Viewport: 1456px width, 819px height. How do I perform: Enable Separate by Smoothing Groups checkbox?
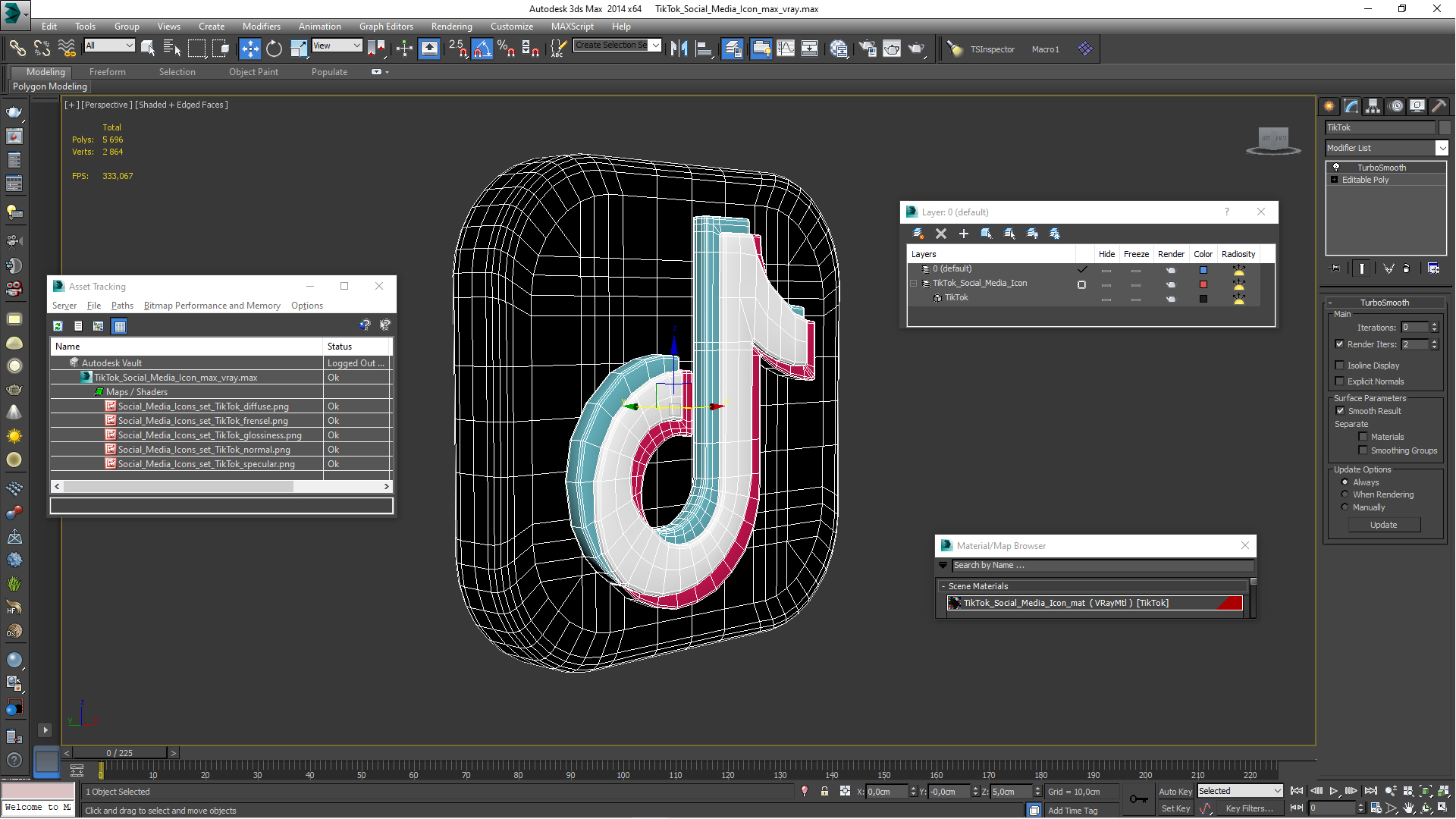(x=1363, y=450)
